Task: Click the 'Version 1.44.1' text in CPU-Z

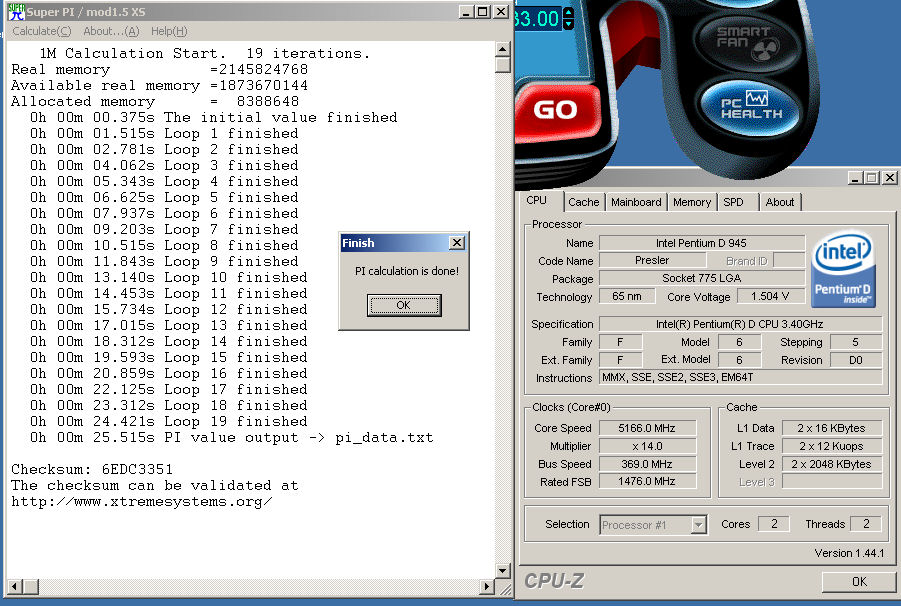Action: (849, 553)
